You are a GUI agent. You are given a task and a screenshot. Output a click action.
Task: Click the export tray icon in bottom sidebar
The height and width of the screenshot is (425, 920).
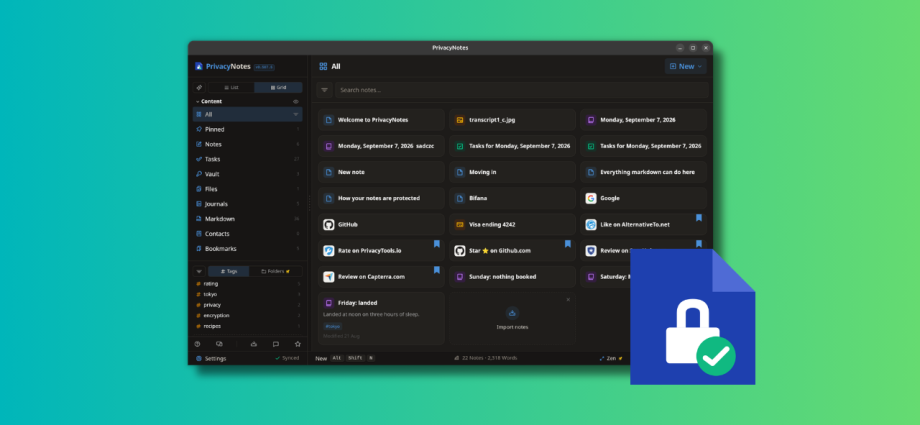[x=253, y=344]
